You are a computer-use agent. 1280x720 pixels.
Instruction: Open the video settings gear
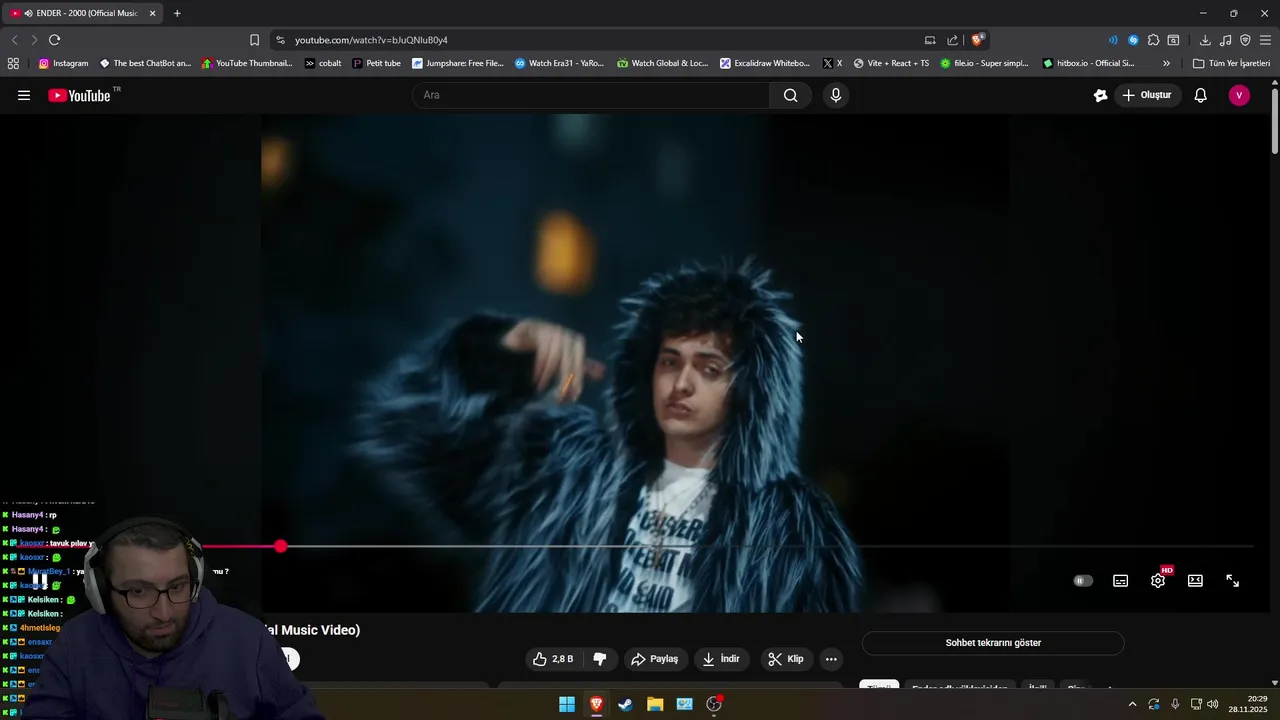[1158, 581]
